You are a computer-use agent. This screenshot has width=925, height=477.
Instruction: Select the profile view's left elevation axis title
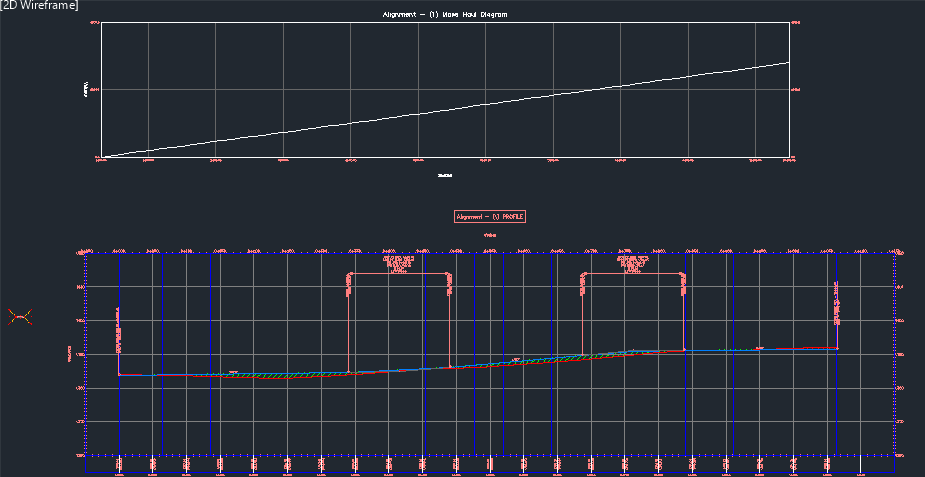click(x=70, y=355)
